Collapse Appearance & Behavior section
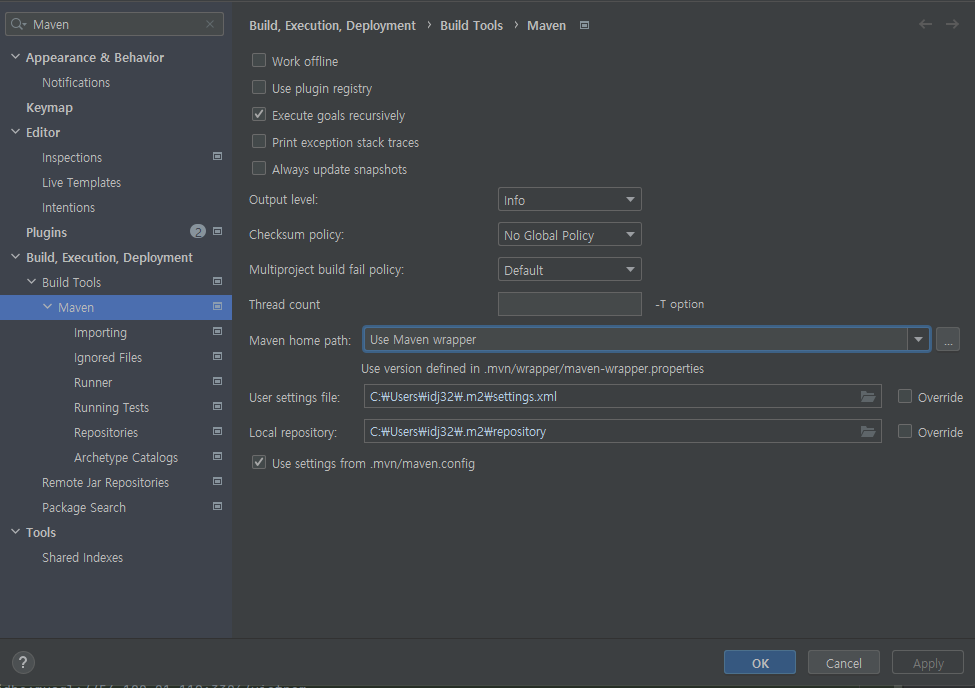The width and height of the screenshot is (975, 688). coord(16,57)
